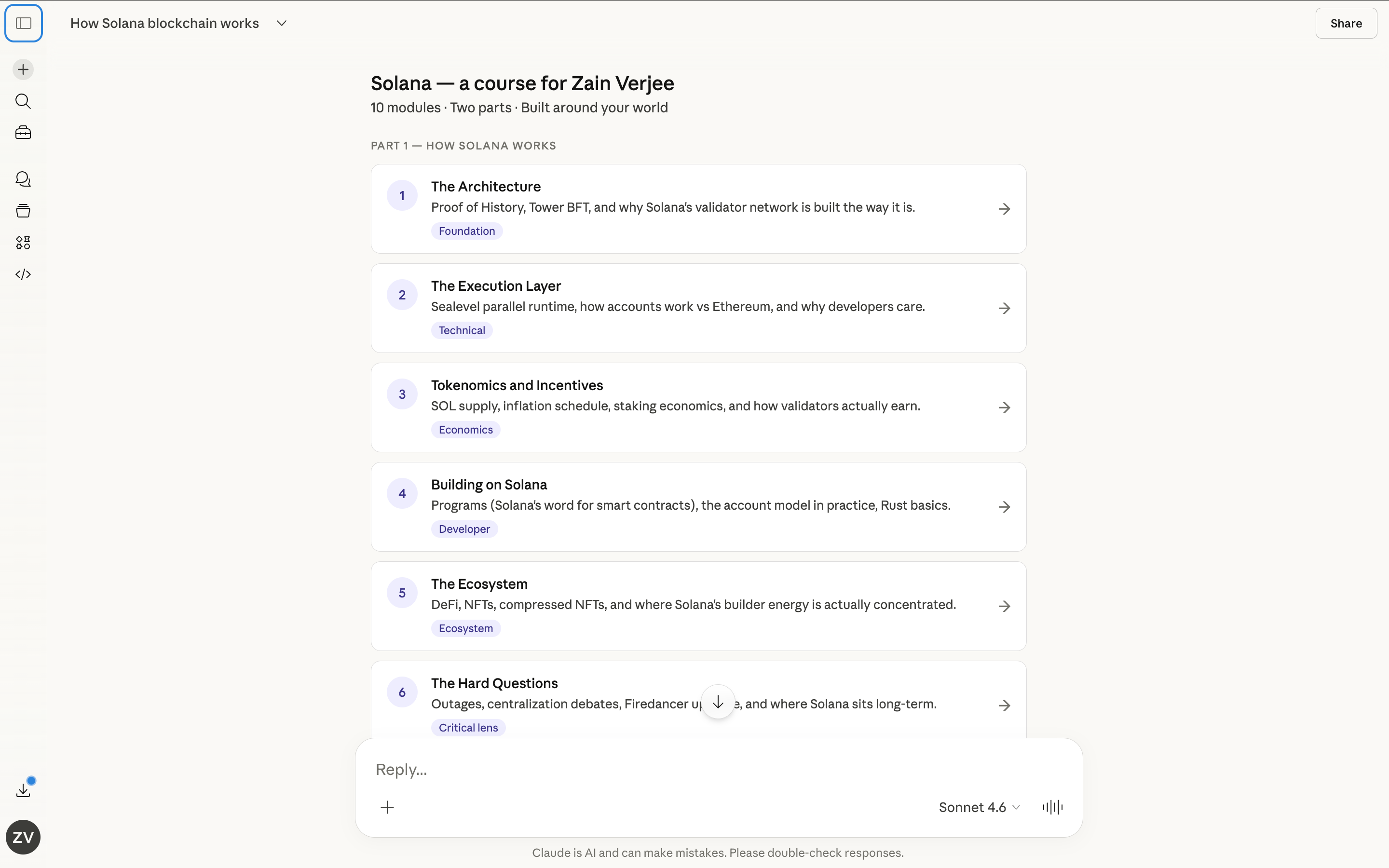Start a new chat with plus icon
The image size is (1389, 868).
[x=23, y=69]
